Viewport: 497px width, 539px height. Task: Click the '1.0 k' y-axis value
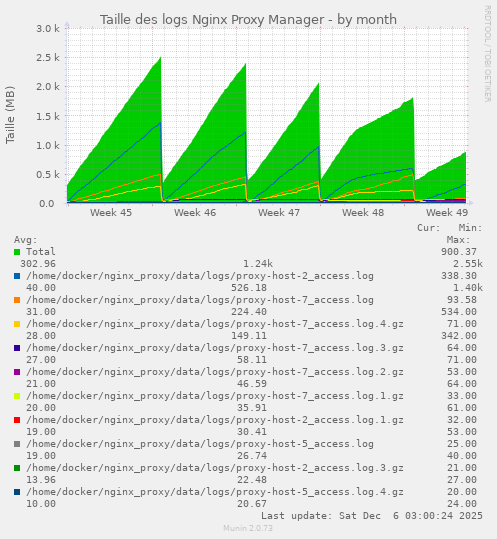(48, 146)
